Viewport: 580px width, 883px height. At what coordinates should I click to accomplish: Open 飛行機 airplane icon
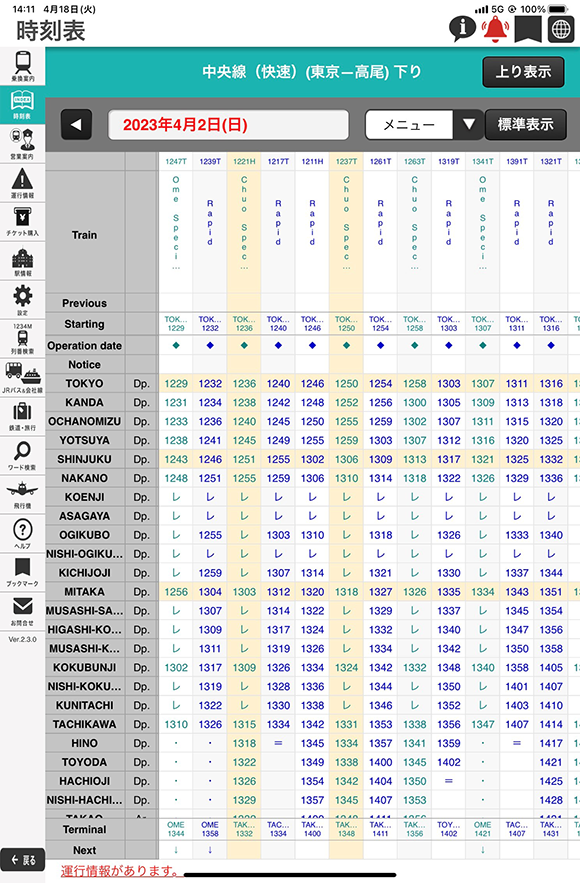click(x=23, y=494)
